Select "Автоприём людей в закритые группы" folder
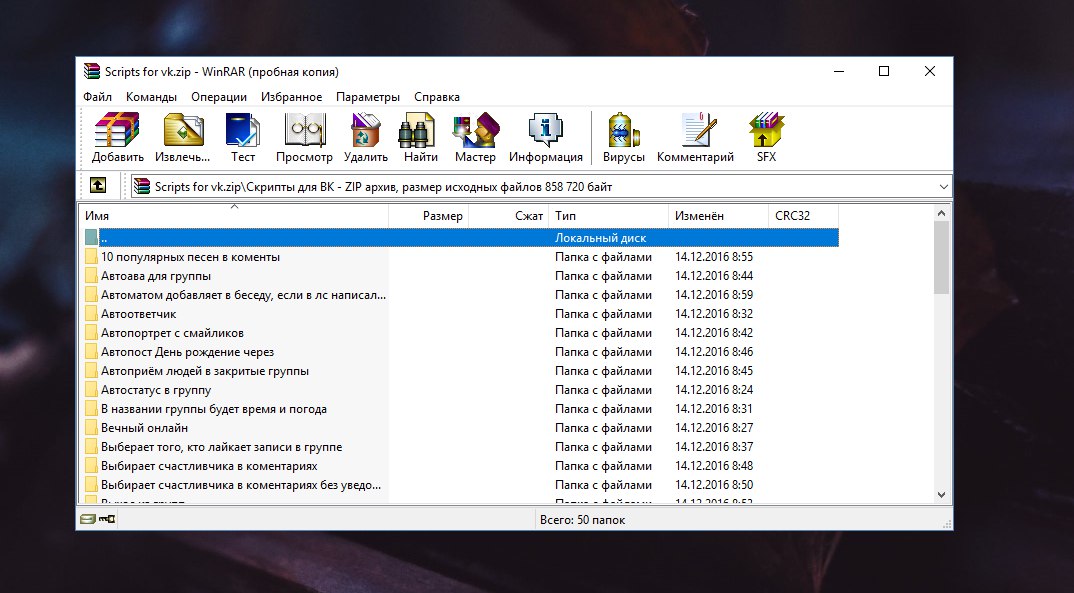 (205, 371)
